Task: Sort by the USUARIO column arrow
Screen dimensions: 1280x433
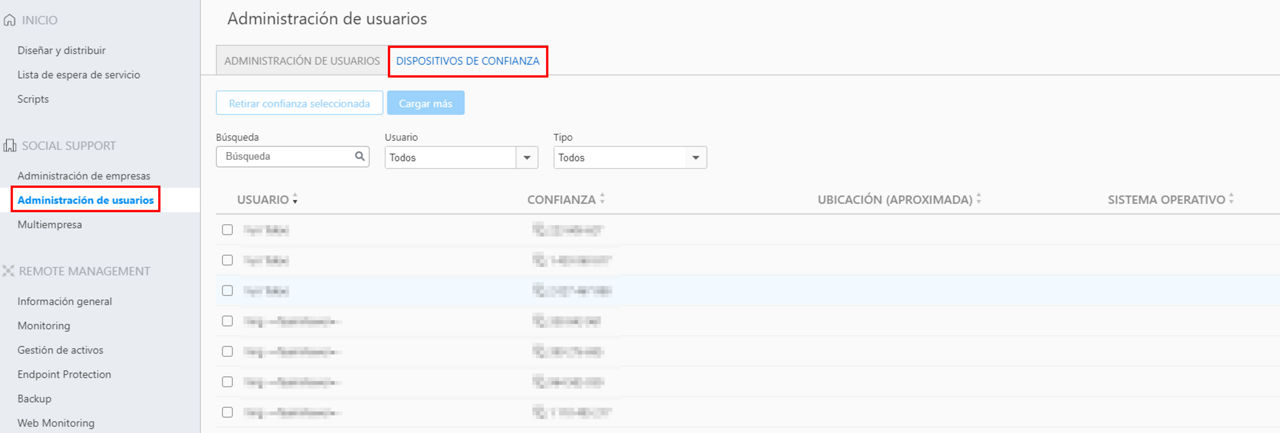Action: 295,201
